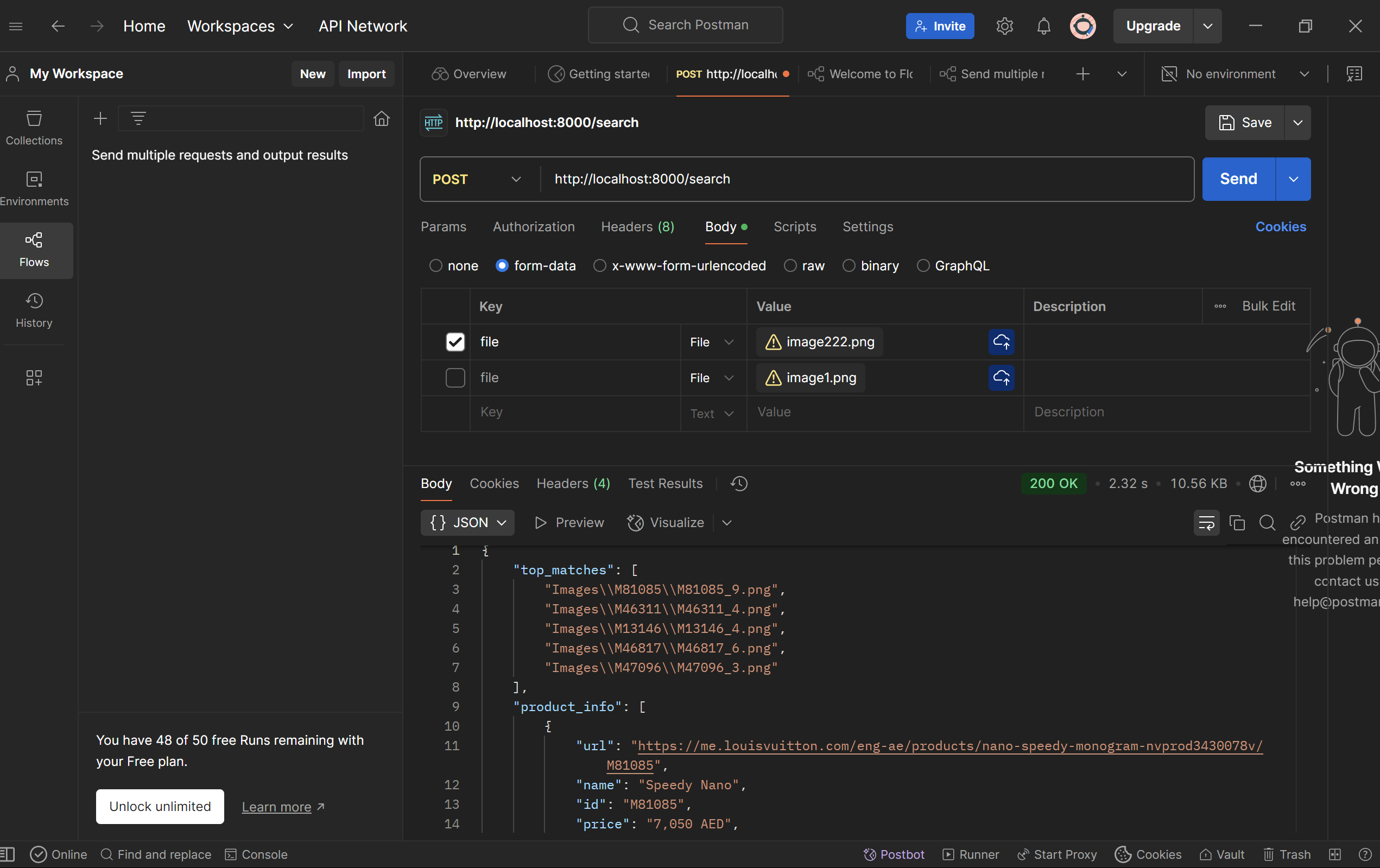Viewport: 1380px width, 868px height.
Task: Copy the response body with the copy icon
Action: (x=1237, y=523)
